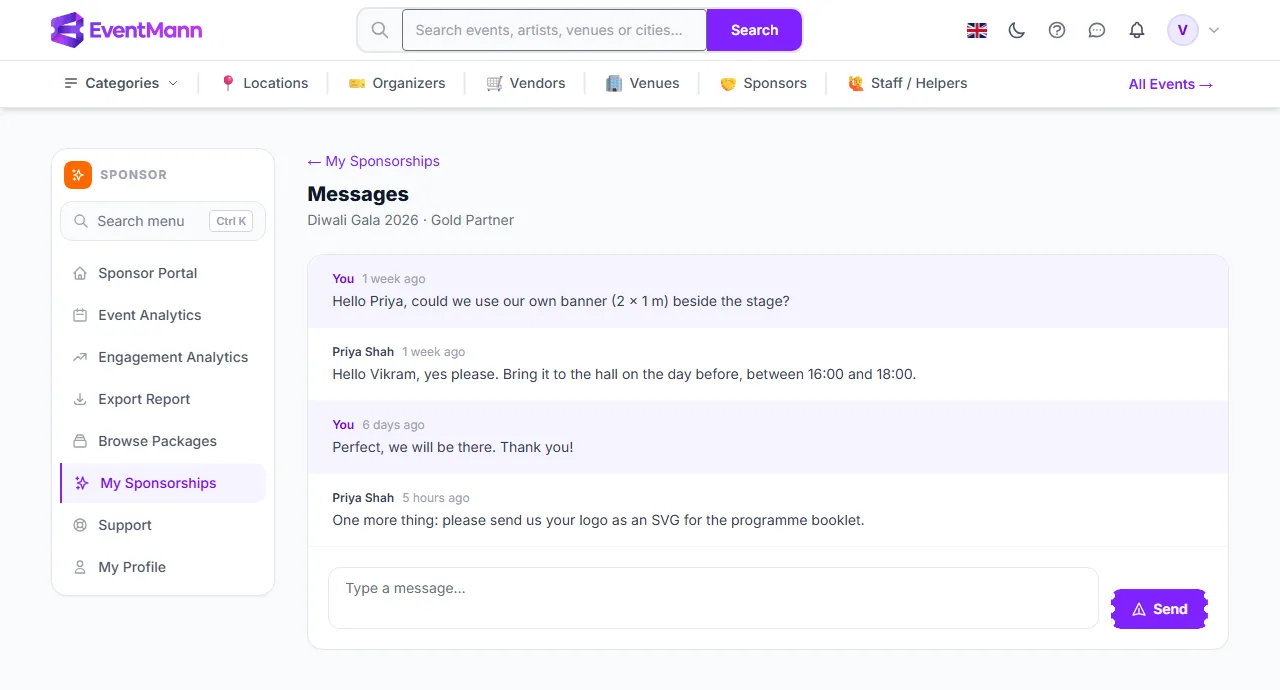
Task: Click the Messages heading
Action: [358, 194]
